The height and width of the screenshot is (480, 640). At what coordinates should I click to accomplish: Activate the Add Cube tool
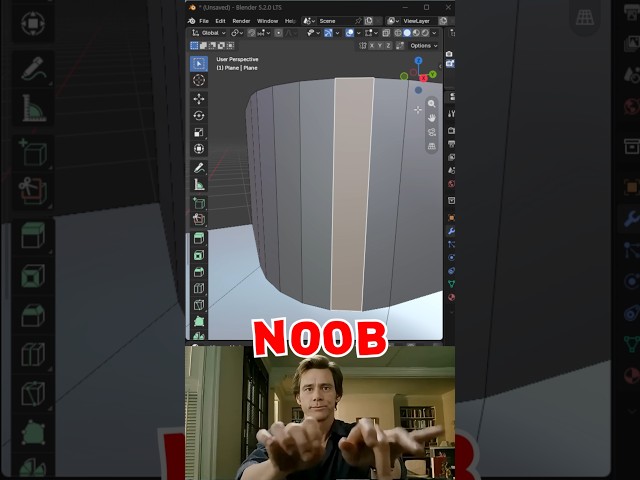click(199, 203)
